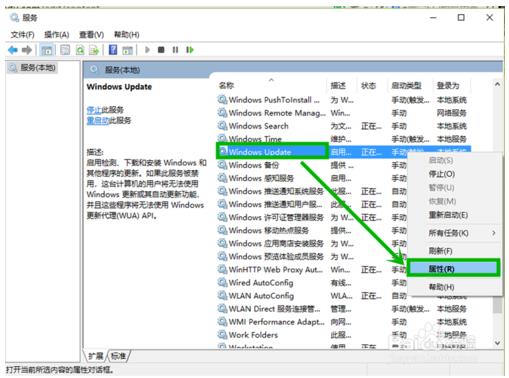The height and width of the screenshot is (378, 509).
Task: Click the WMI Performance Adapter gear icon
Action: pyautogui.click(x=222, y=321)
